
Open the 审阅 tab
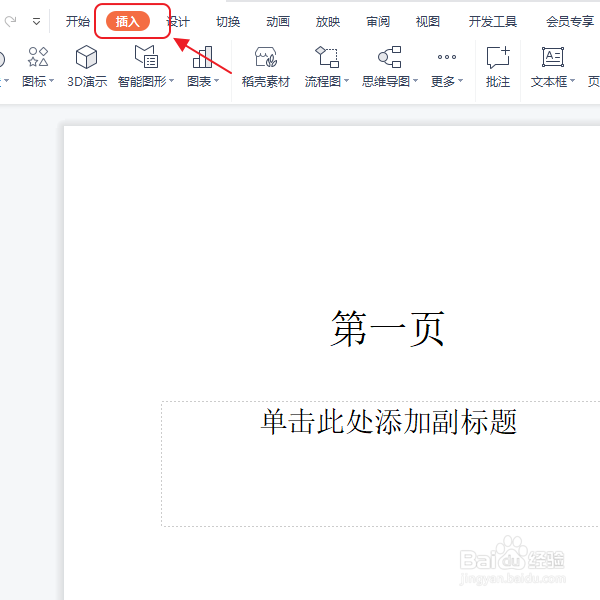(378, 21)
